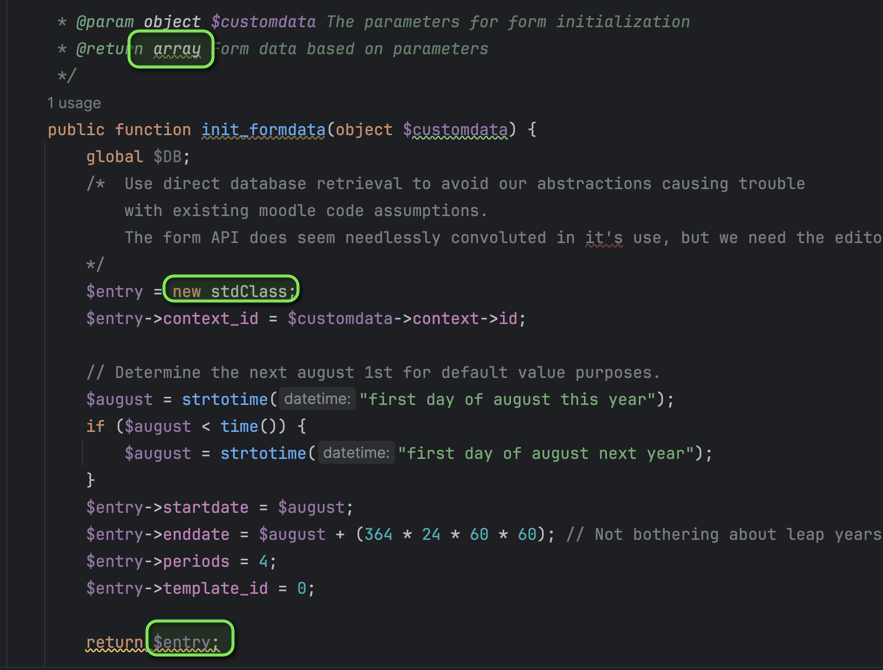Click the underlined word "it's" in comment

603,237
